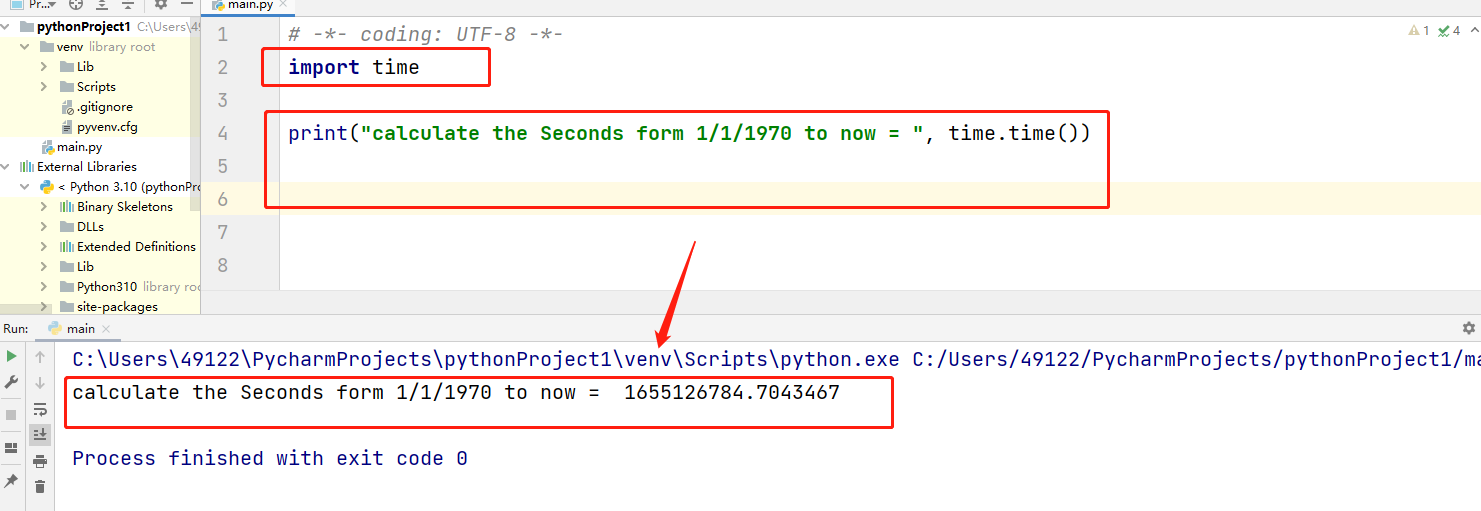Expand Extended Definitions node

click(x=44, y=247)
